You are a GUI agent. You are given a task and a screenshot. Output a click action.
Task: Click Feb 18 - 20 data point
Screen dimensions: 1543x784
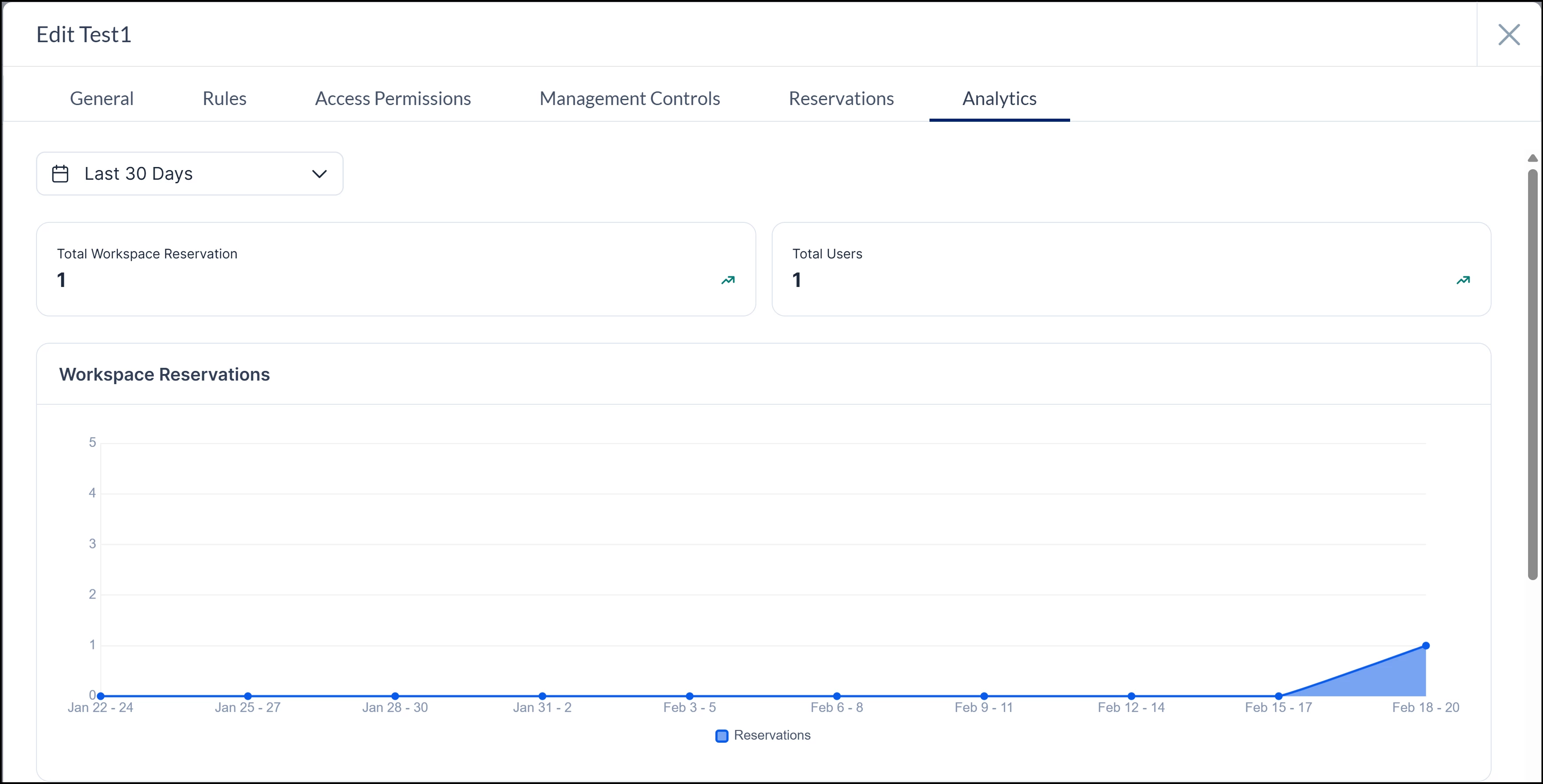(x=1426, y=646)
